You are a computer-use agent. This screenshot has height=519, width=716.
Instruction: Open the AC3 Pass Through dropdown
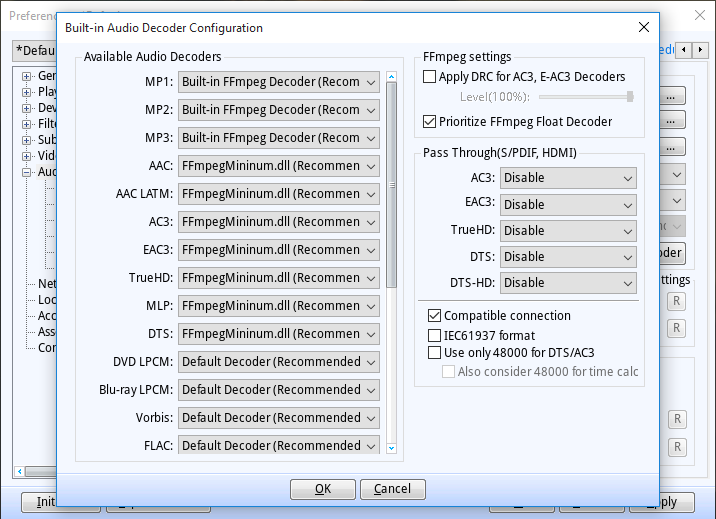(x=568, y=178)
